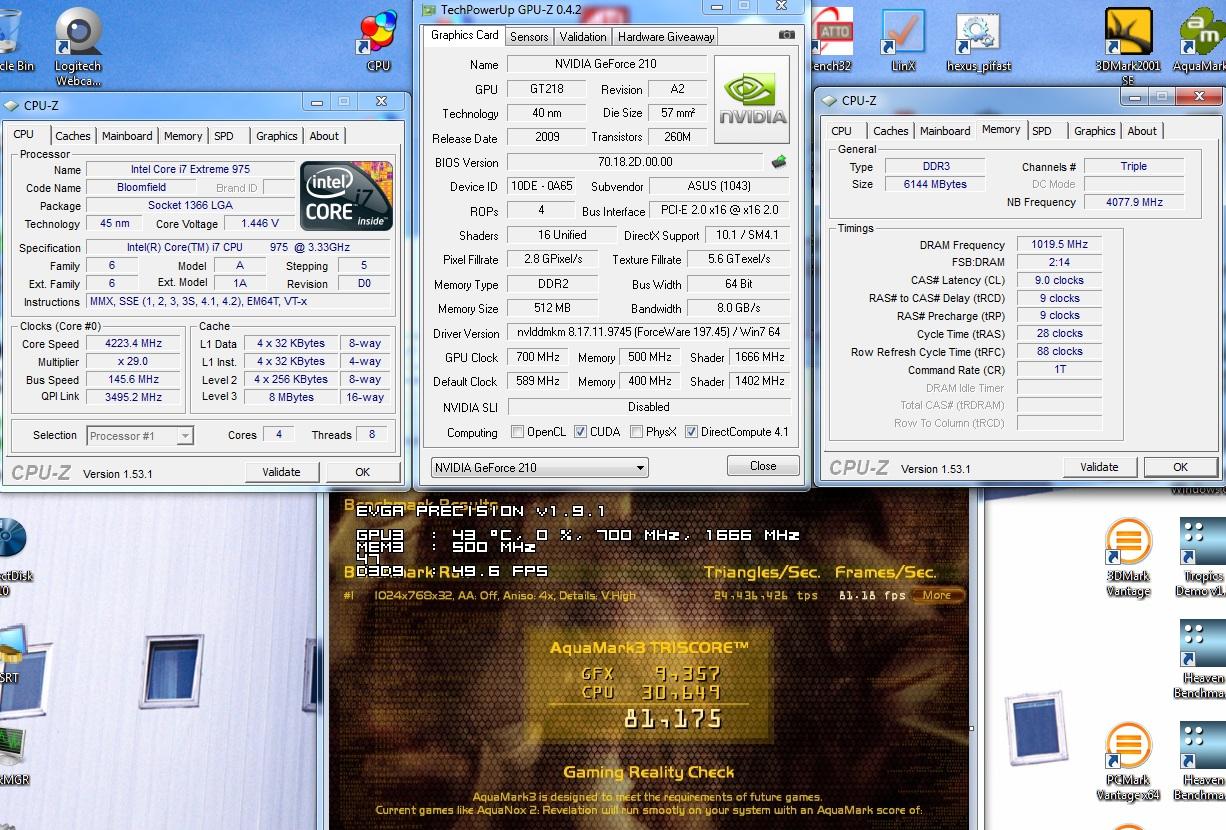Click OK in the left CPU-Z window
The height and width of the screenshot is (830, 1226).
[x=362, y=472]
